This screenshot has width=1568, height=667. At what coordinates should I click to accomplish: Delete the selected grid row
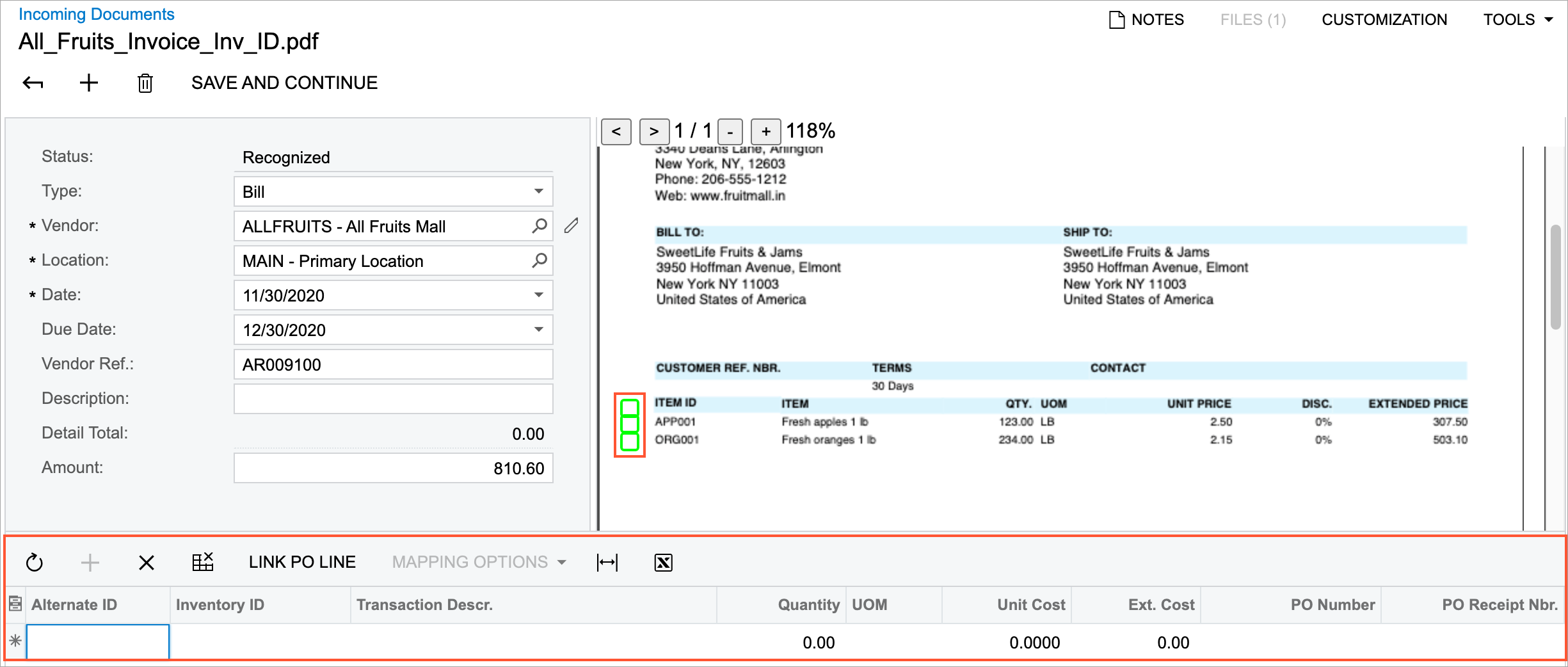coord(146,562)
